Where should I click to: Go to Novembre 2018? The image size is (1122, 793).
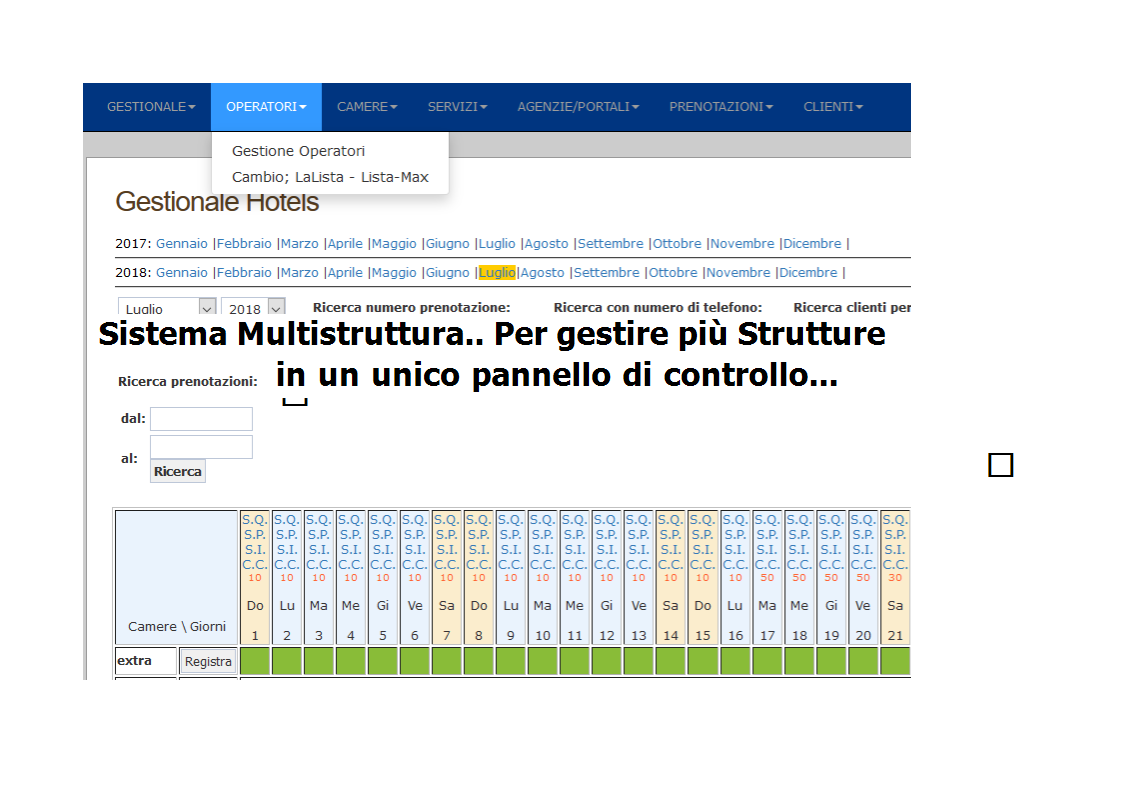(738, 273)
